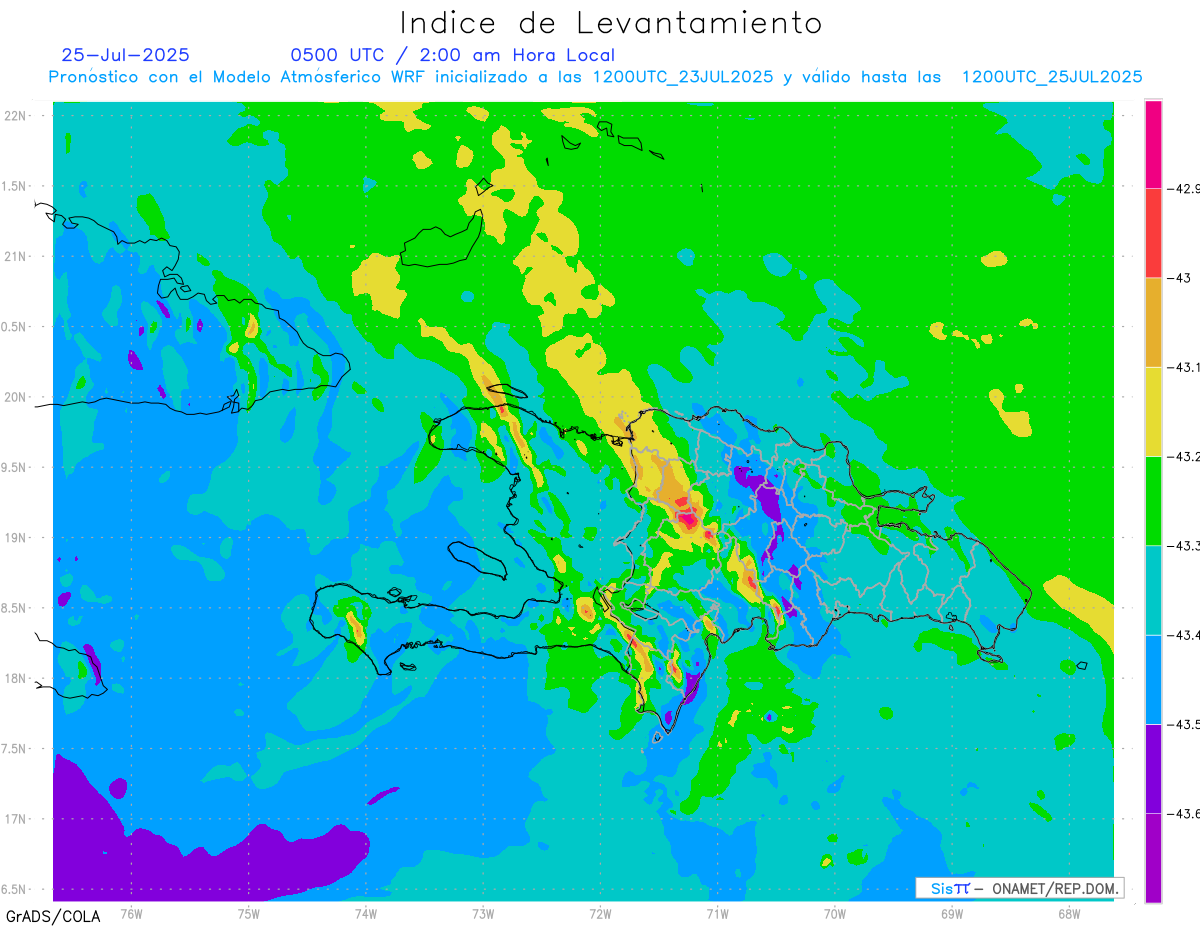Select the teal legend color band
The height and width of the screenshot is (927, 1200).
click(x=1153, y=590)
